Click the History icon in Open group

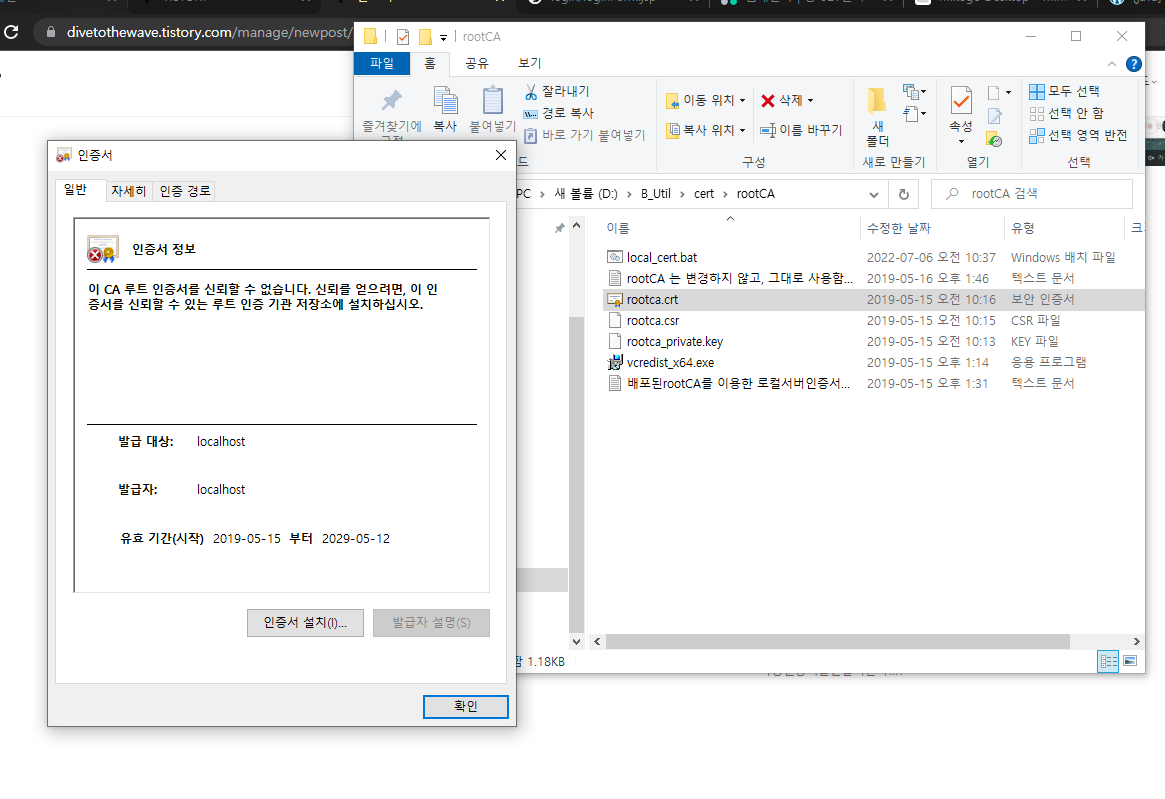point(994,139)
